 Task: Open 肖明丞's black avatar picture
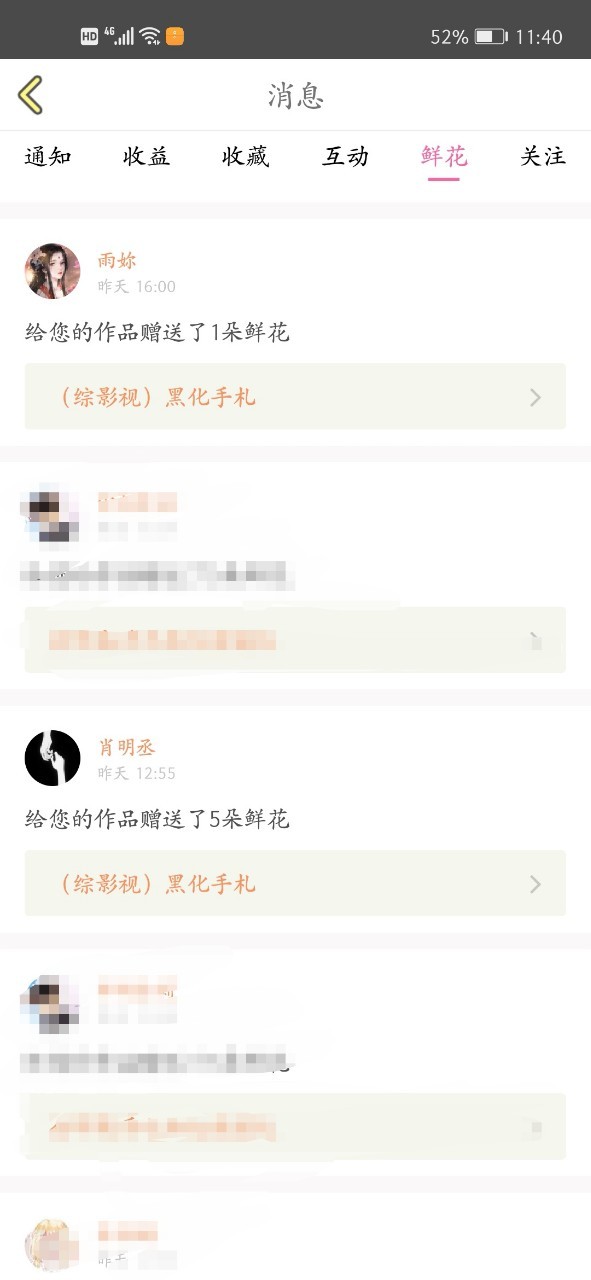click(x=52, y=758)
